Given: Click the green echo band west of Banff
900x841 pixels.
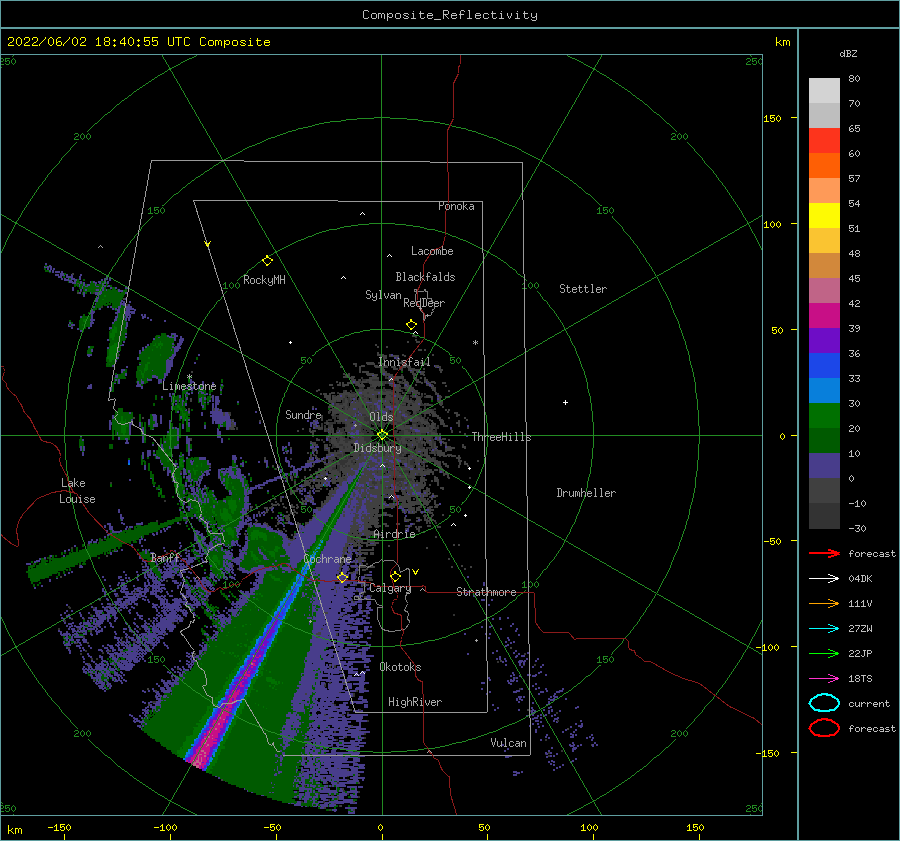Looking at the screenshot, I should pyautogui.click(x=106, y=548).
